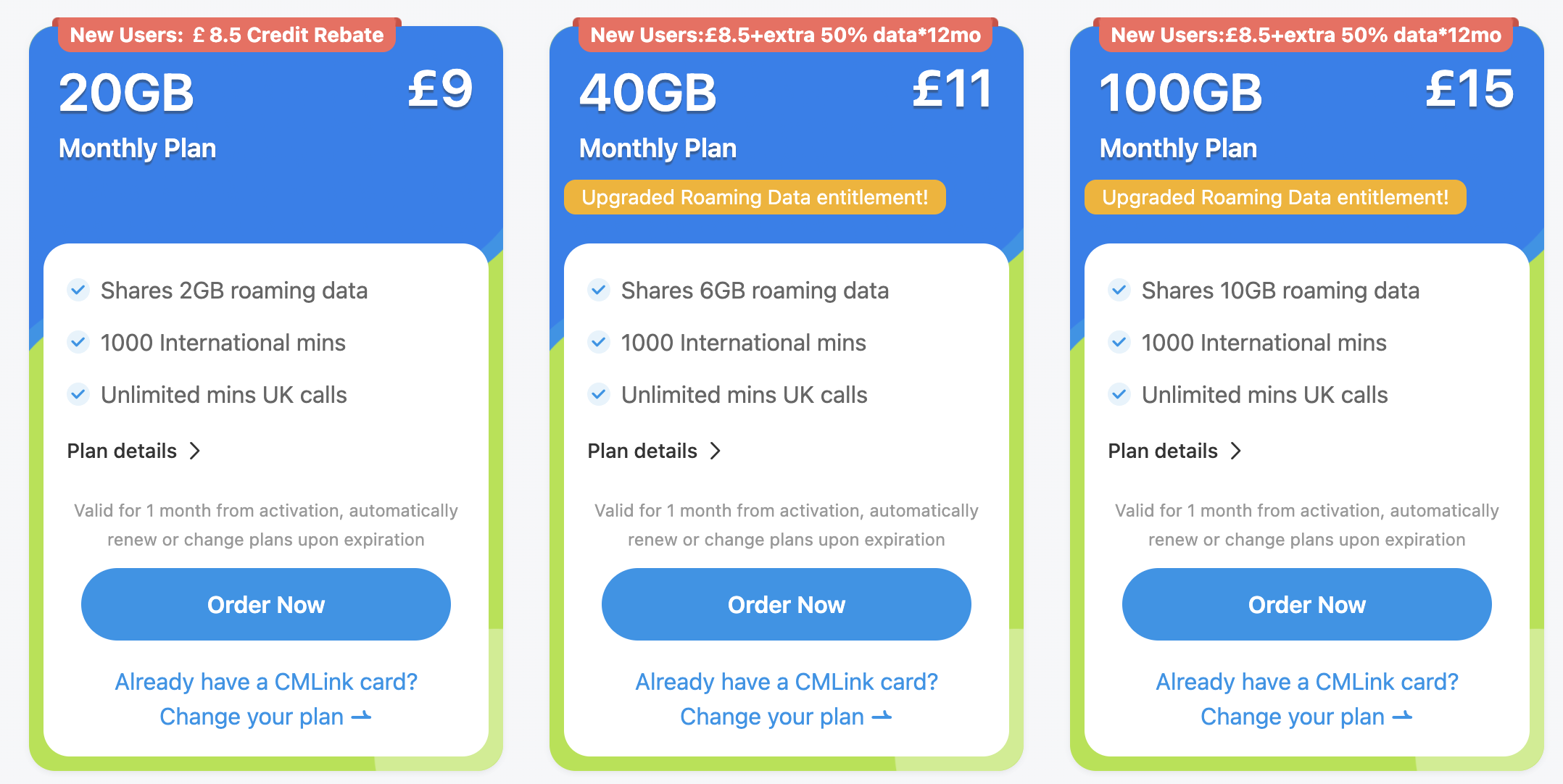The height and width of the screenshot is (784, 1563).
Task: Click the £8.5 Credit Rebate banner on 20GB plan
Action: tap(227, 35)
